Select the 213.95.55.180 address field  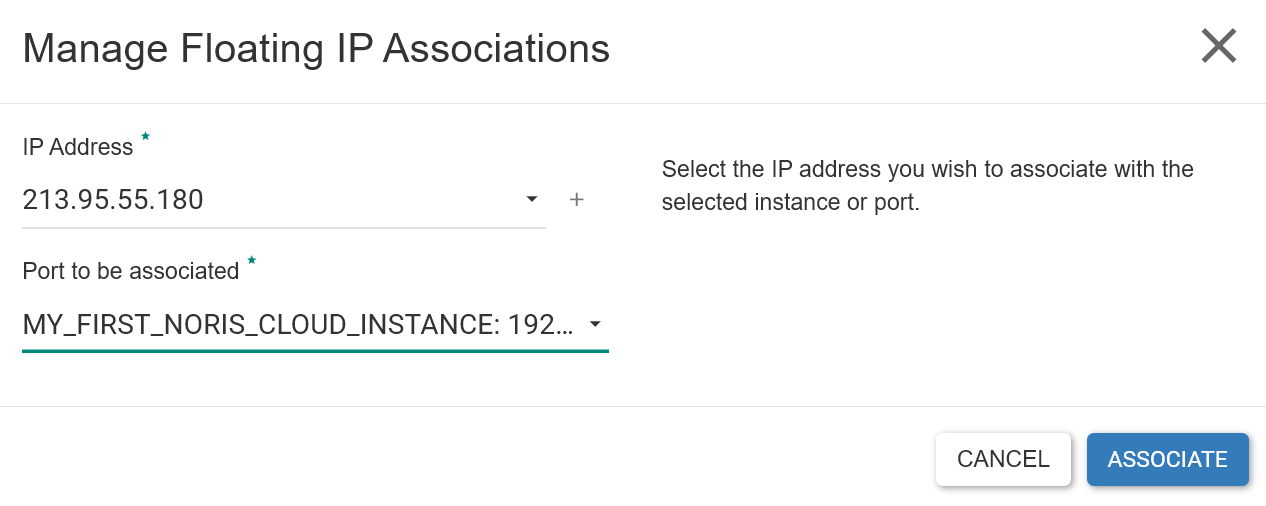(x=284, y=200)
